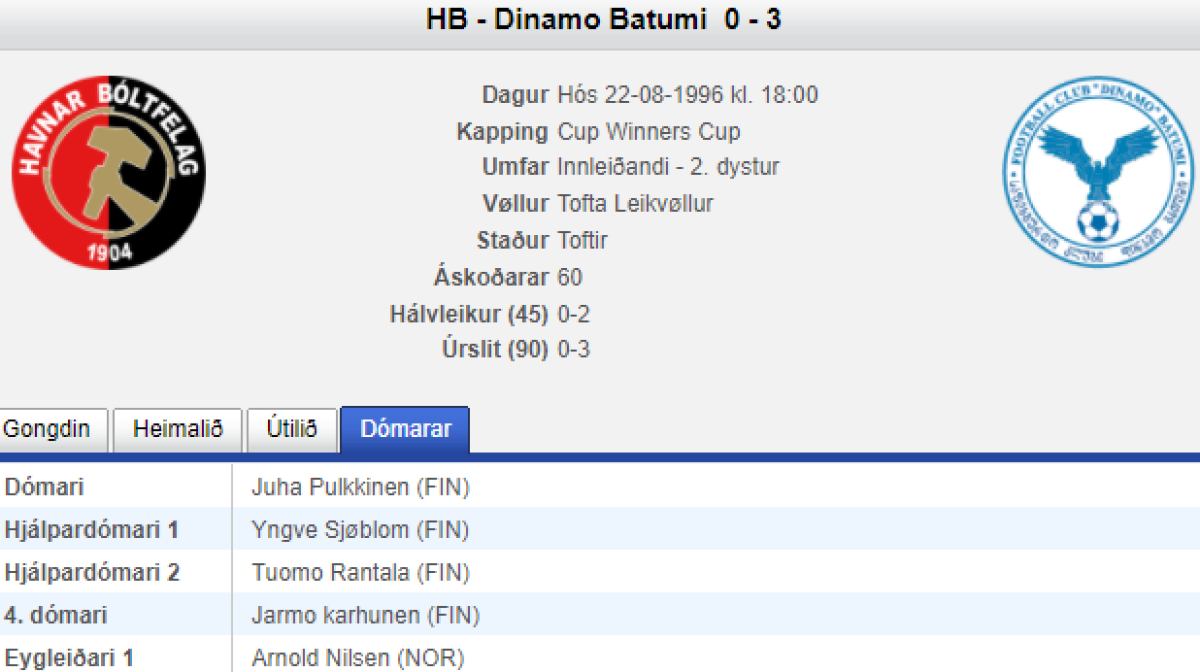Click the Dinamo Batumi eagle logo

[x=1098, y=173]
